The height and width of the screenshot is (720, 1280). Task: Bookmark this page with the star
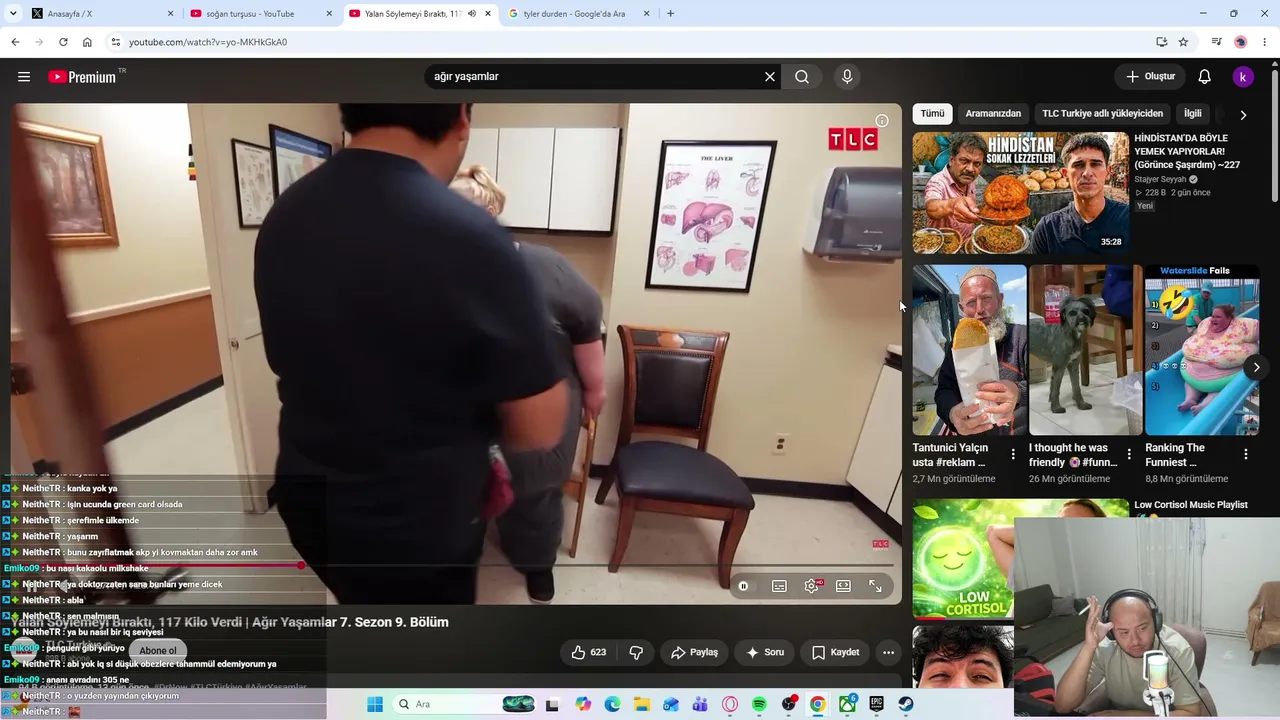[1183, 42]
